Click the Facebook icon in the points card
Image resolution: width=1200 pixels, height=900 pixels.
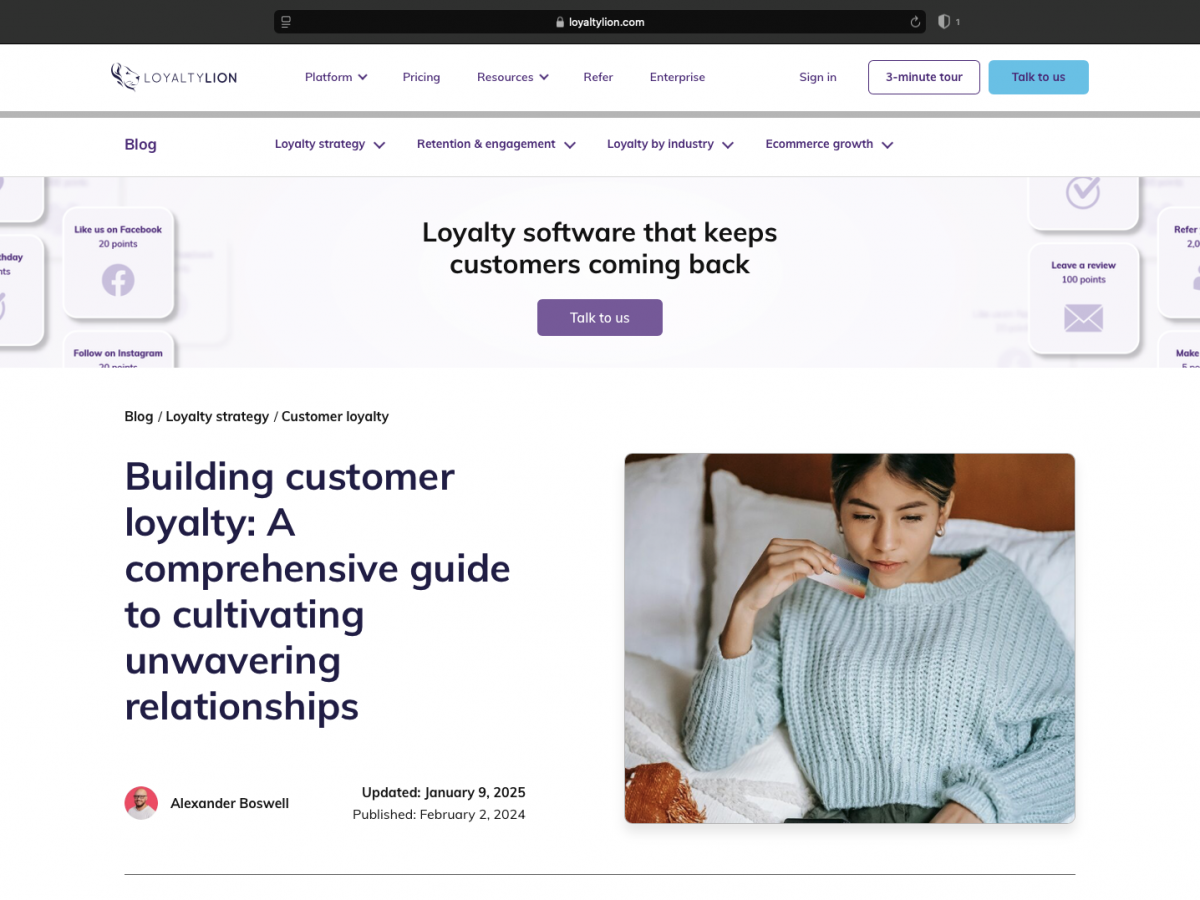click(x=118, y=279)
